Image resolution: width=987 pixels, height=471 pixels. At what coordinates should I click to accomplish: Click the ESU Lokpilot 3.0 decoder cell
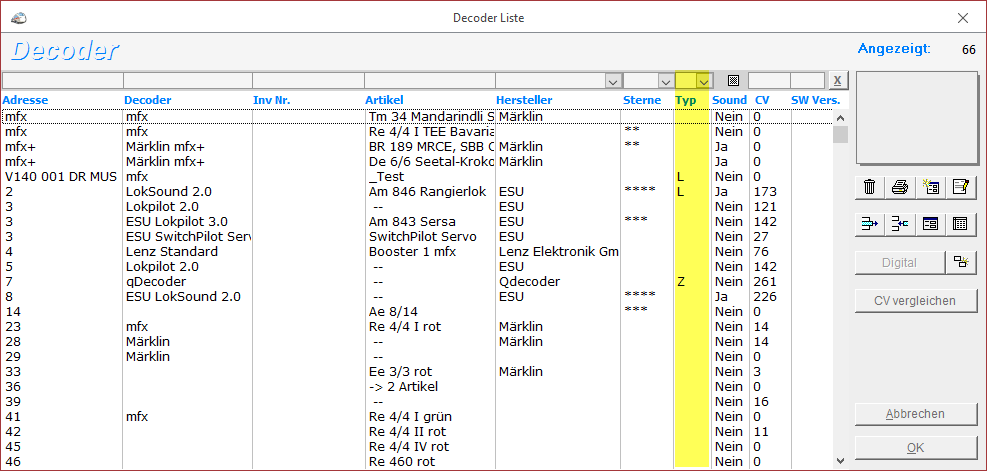177,222
